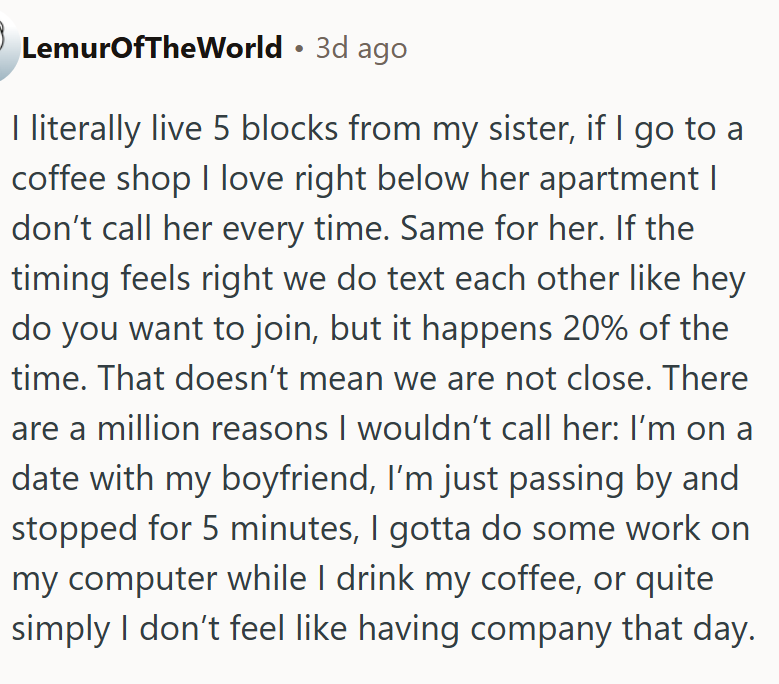Click the phrase "drink my coffee"

click(x=458, y=579)
